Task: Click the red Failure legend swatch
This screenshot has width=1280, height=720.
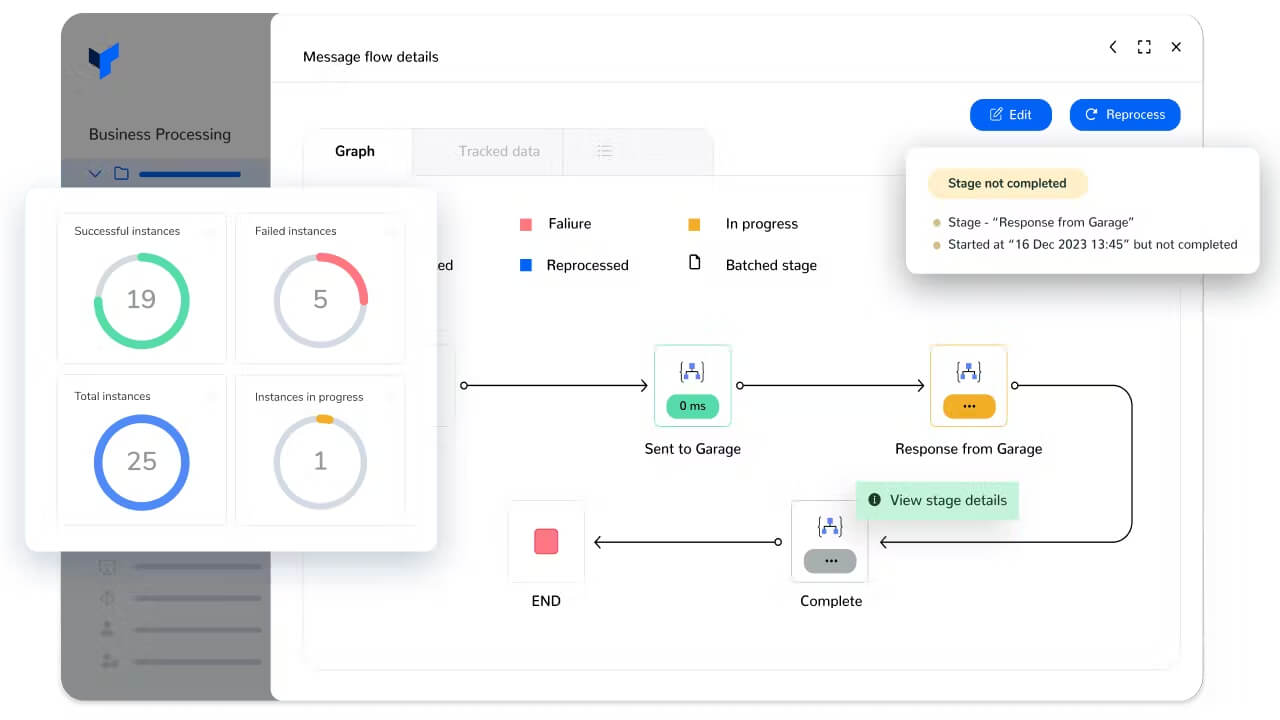Action: pyautogui.click(x=526, y=224)
